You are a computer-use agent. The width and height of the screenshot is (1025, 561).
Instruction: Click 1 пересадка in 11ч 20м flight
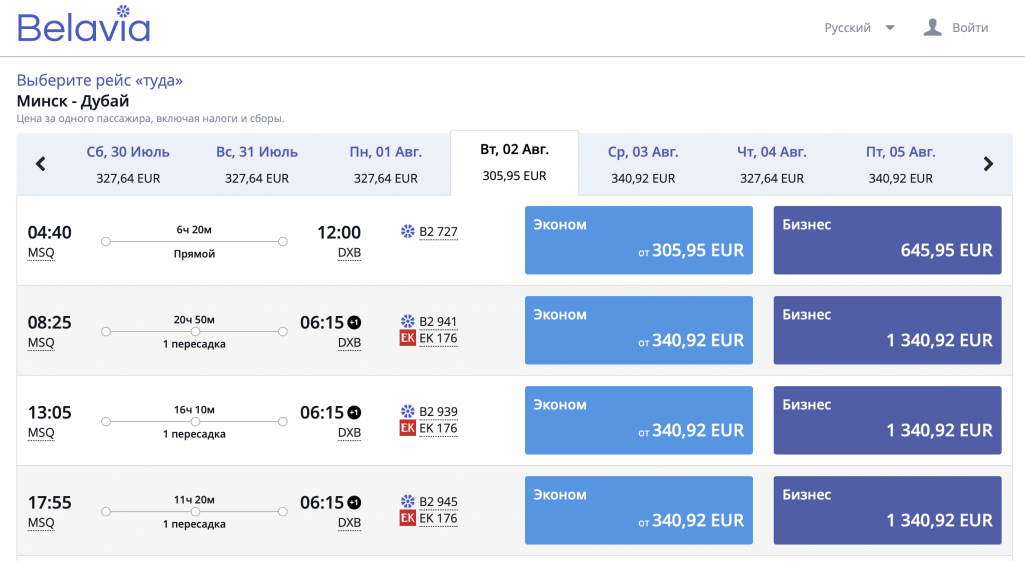[x=194, y=524]
